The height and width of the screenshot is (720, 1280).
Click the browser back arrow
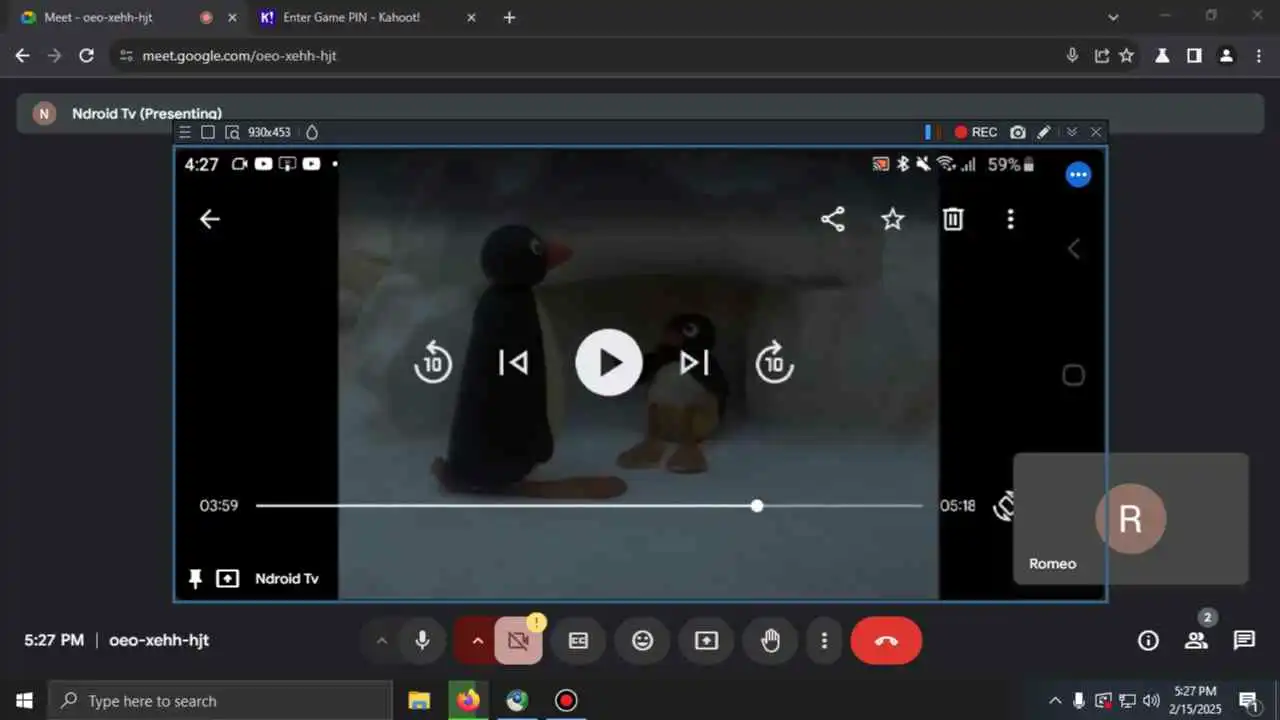pos(23,56)
